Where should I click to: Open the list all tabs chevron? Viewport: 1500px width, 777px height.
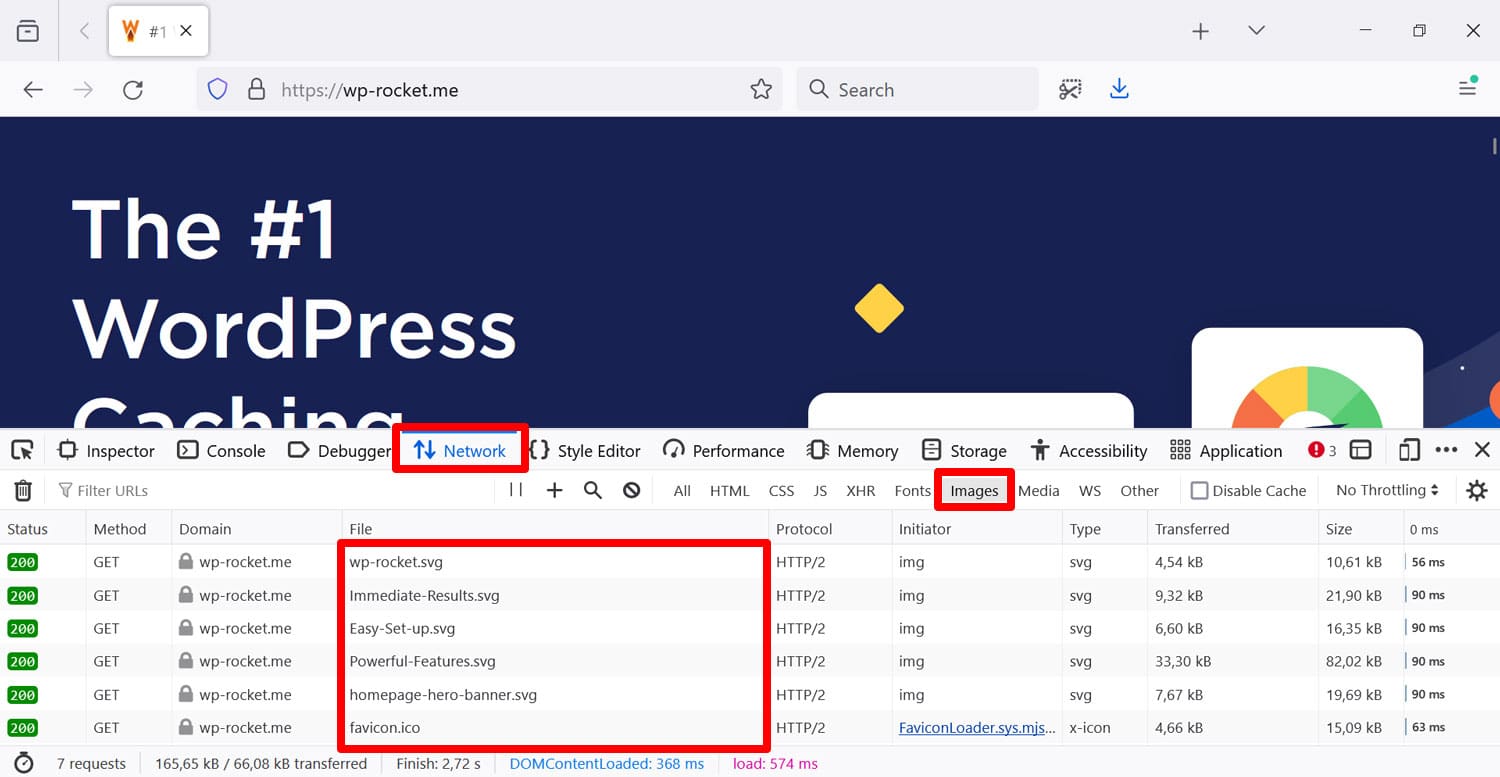(x=1257, y=31)
